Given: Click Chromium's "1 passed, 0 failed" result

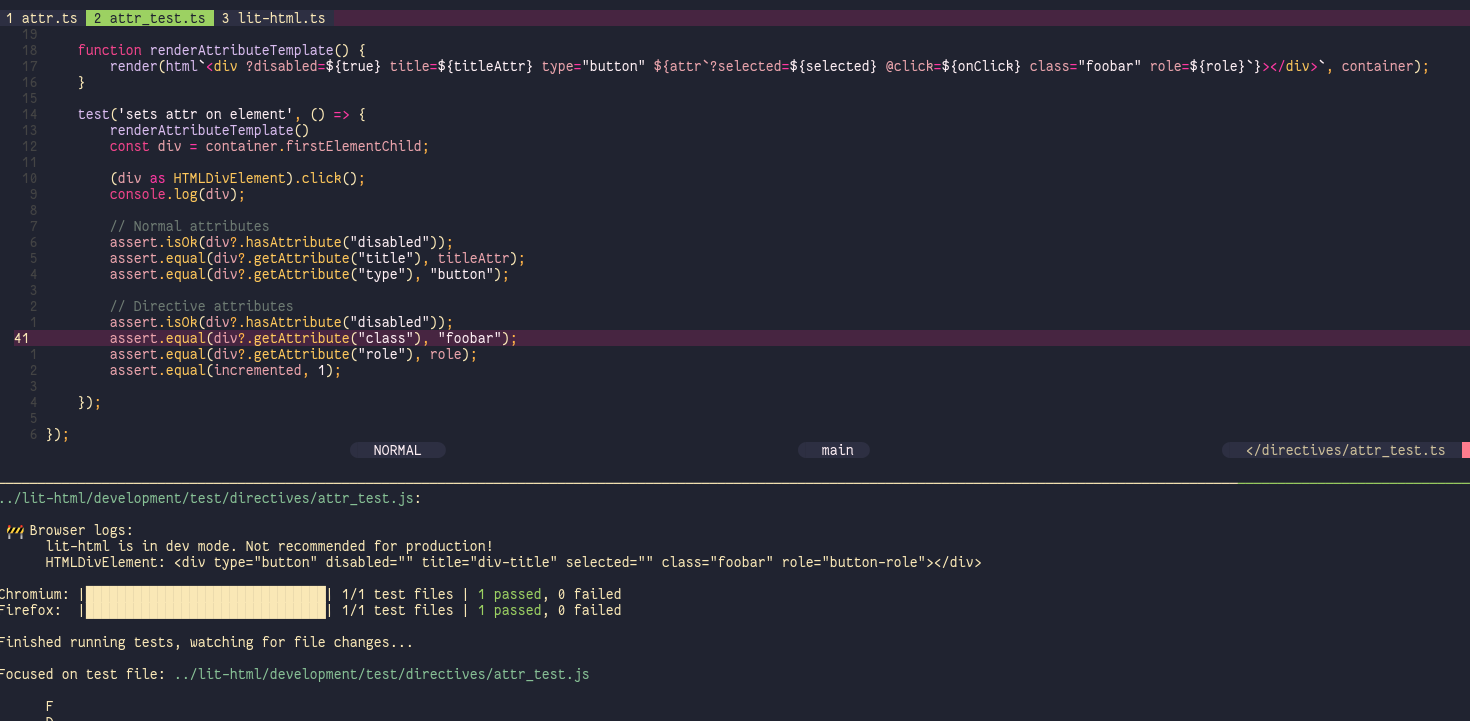Looking at the screenshot, I should coord(549,594).
